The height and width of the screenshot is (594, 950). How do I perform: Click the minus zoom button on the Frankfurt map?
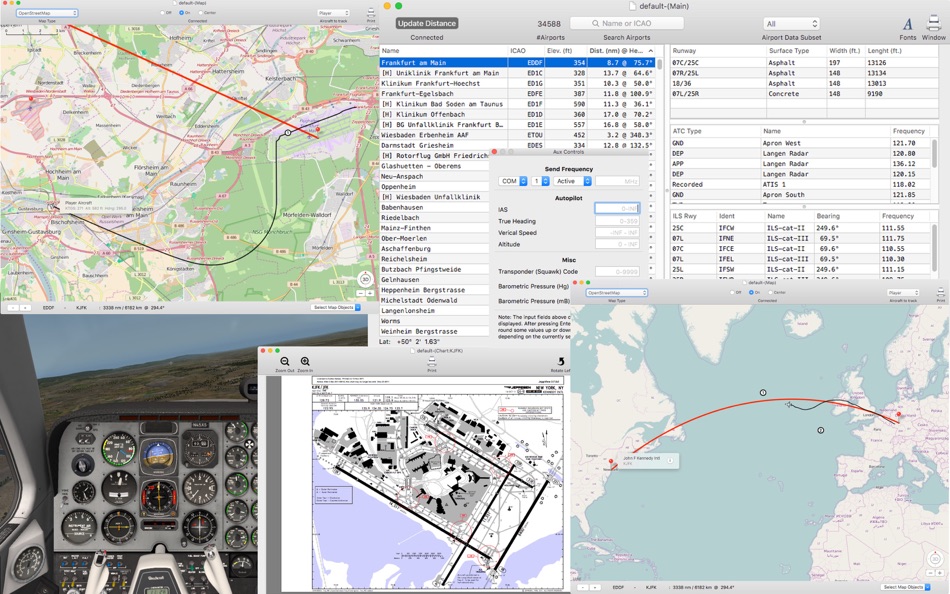360,293
